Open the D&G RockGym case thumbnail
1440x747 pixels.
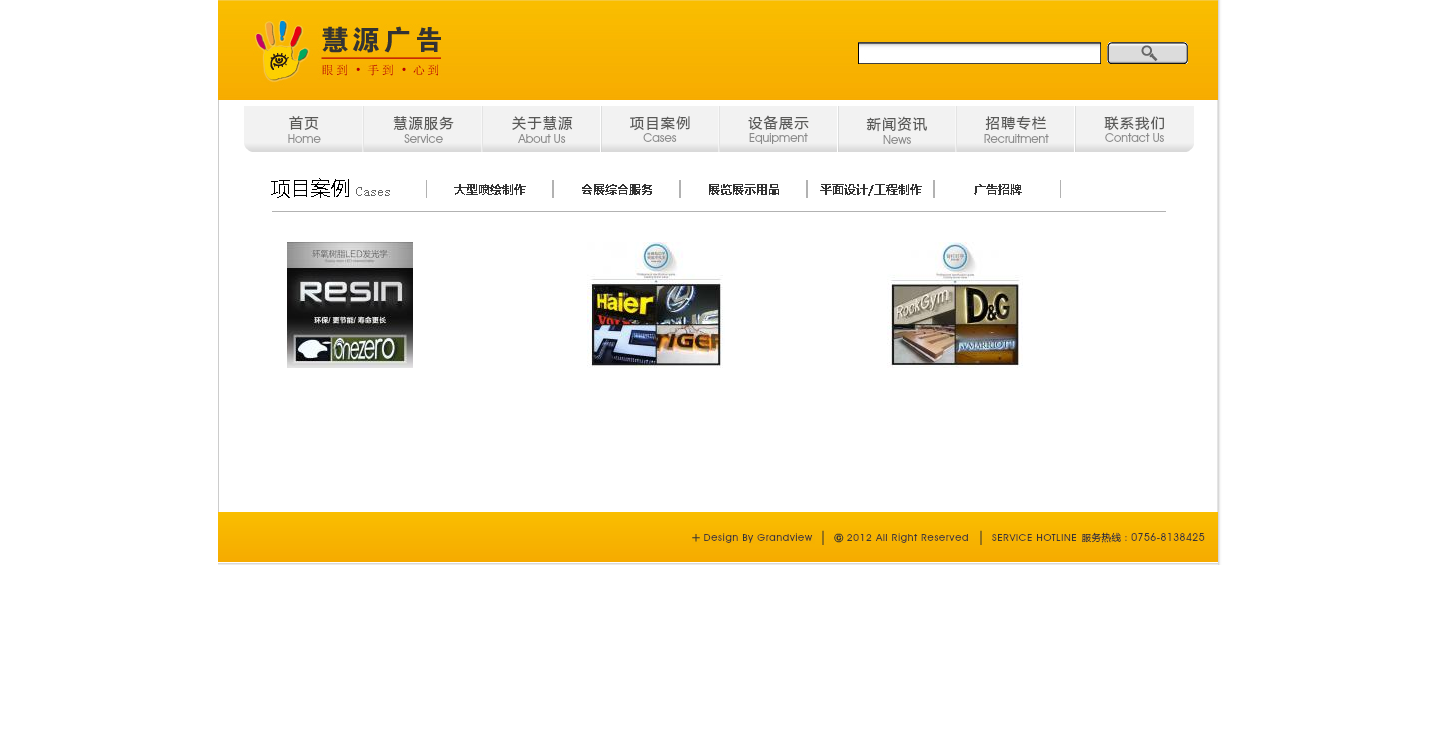(955, 305)
